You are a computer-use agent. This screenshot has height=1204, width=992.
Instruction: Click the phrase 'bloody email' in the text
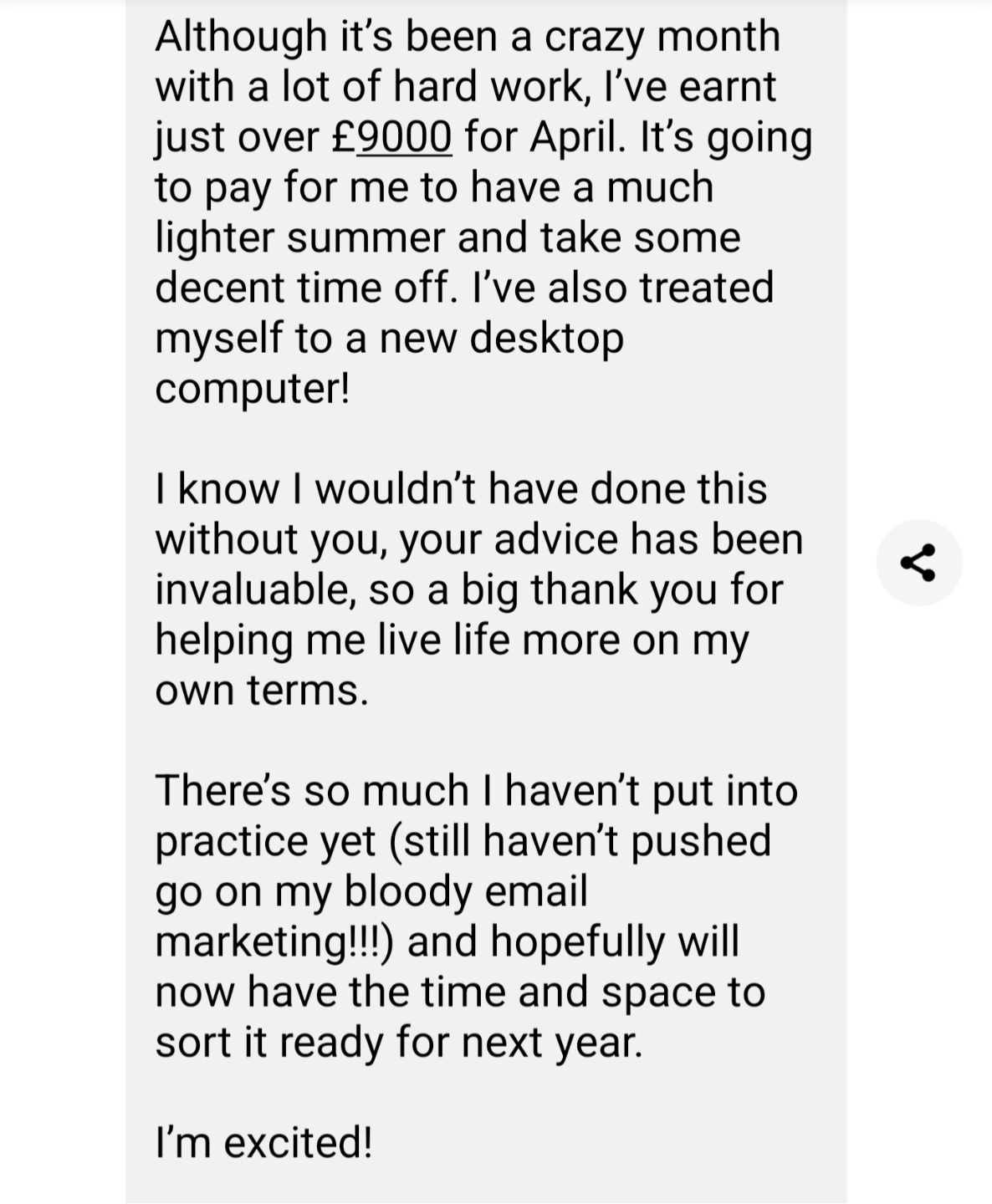466,890
